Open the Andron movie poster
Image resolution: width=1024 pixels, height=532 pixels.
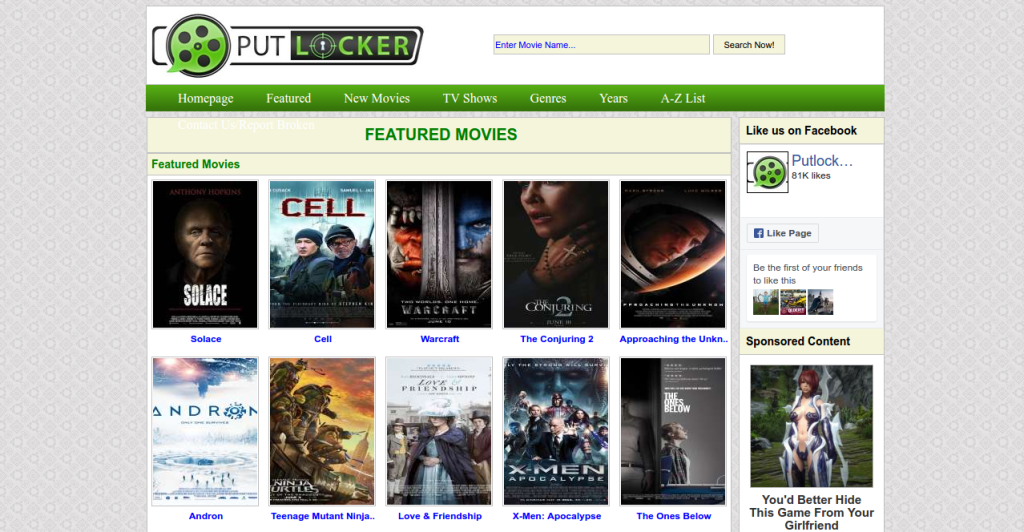pos(205,431)
